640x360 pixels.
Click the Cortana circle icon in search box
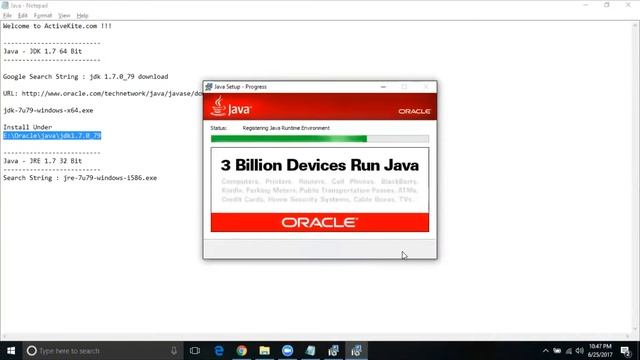coord(32,351)
